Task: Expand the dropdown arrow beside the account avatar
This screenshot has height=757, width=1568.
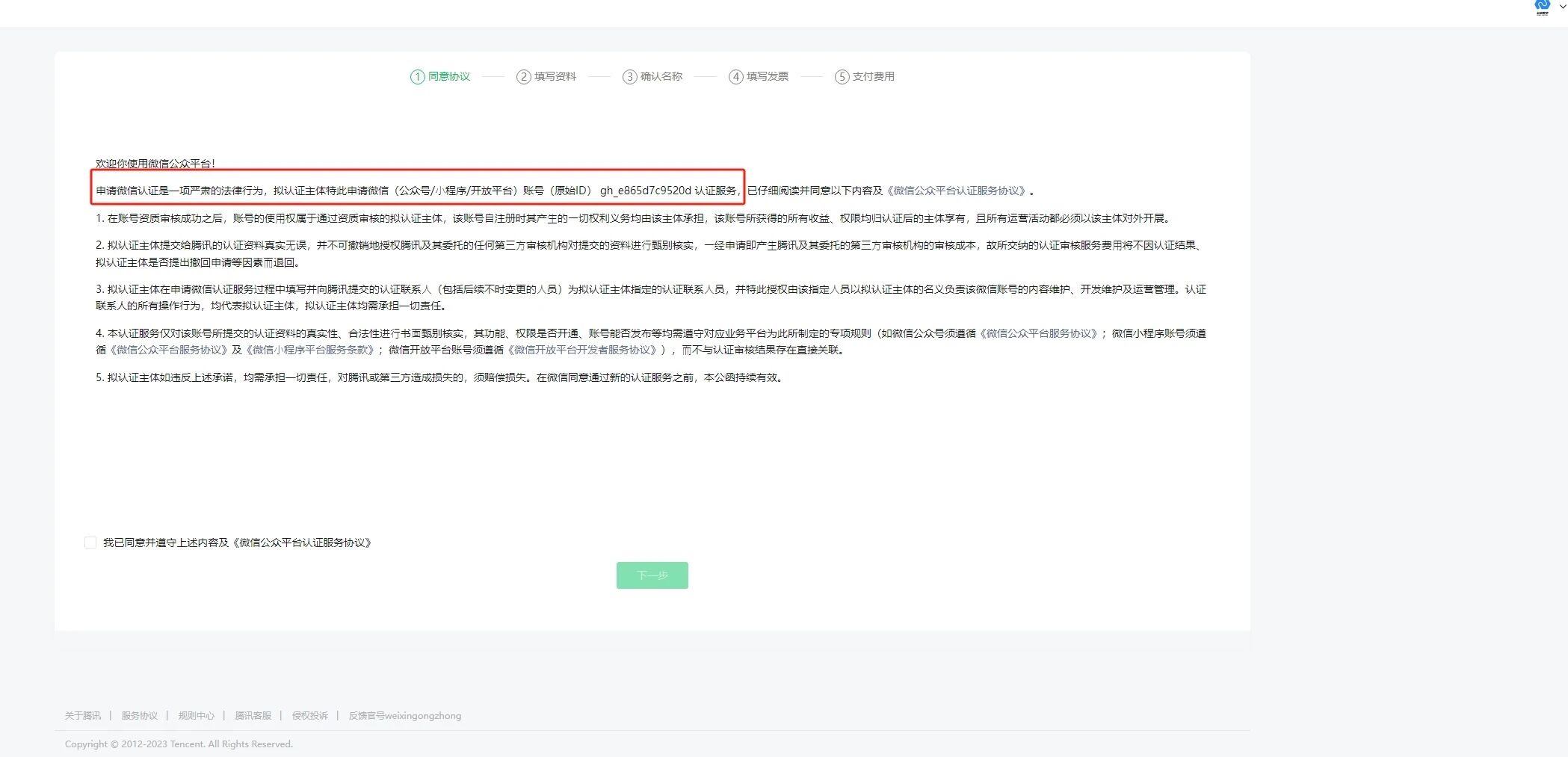Action: pyautogui.click(x=1562, y=6)
